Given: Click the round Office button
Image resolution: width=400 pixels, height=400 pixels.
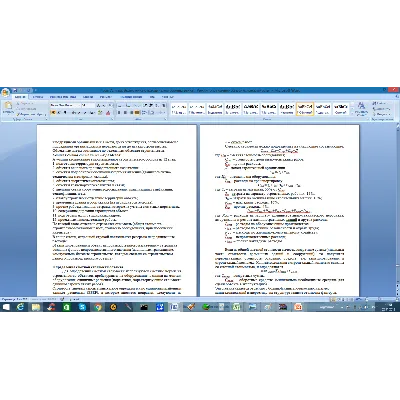Looking at the screenshot, I should tap(5, 92).
